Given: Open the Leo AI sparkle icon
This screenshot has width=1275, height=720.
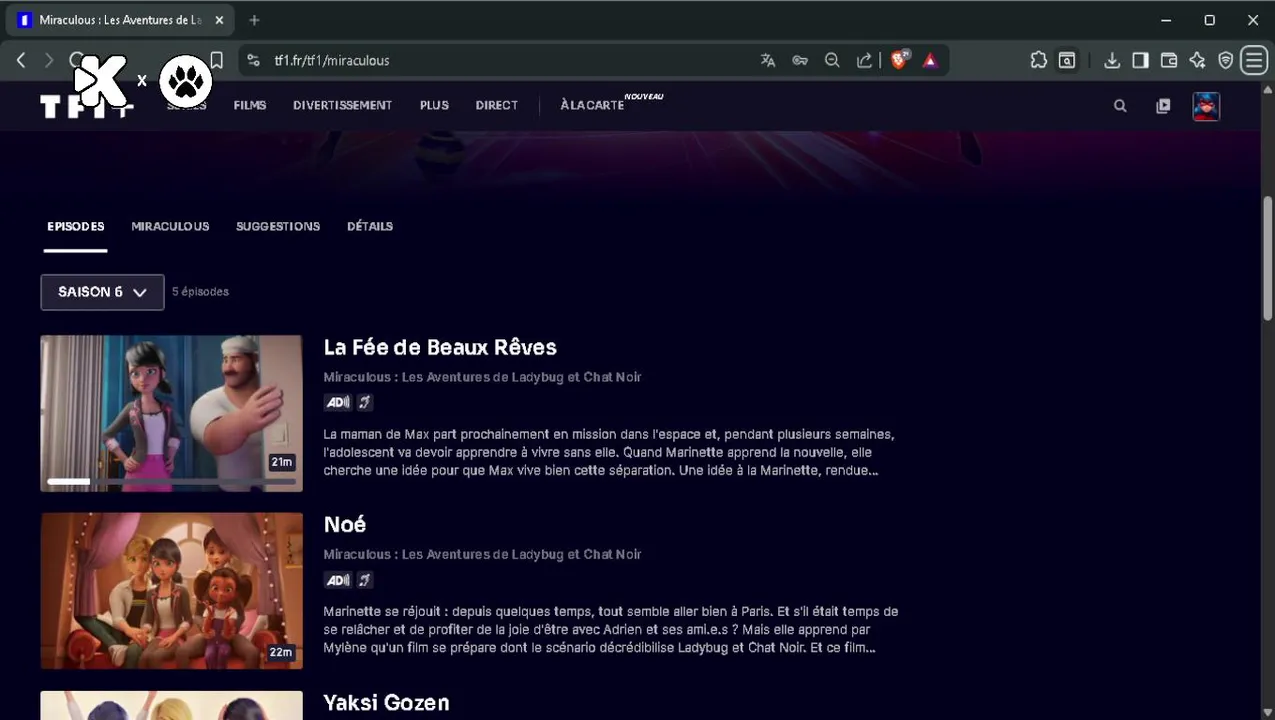Looking at the screenshot, I should [x=1197, y=60].
